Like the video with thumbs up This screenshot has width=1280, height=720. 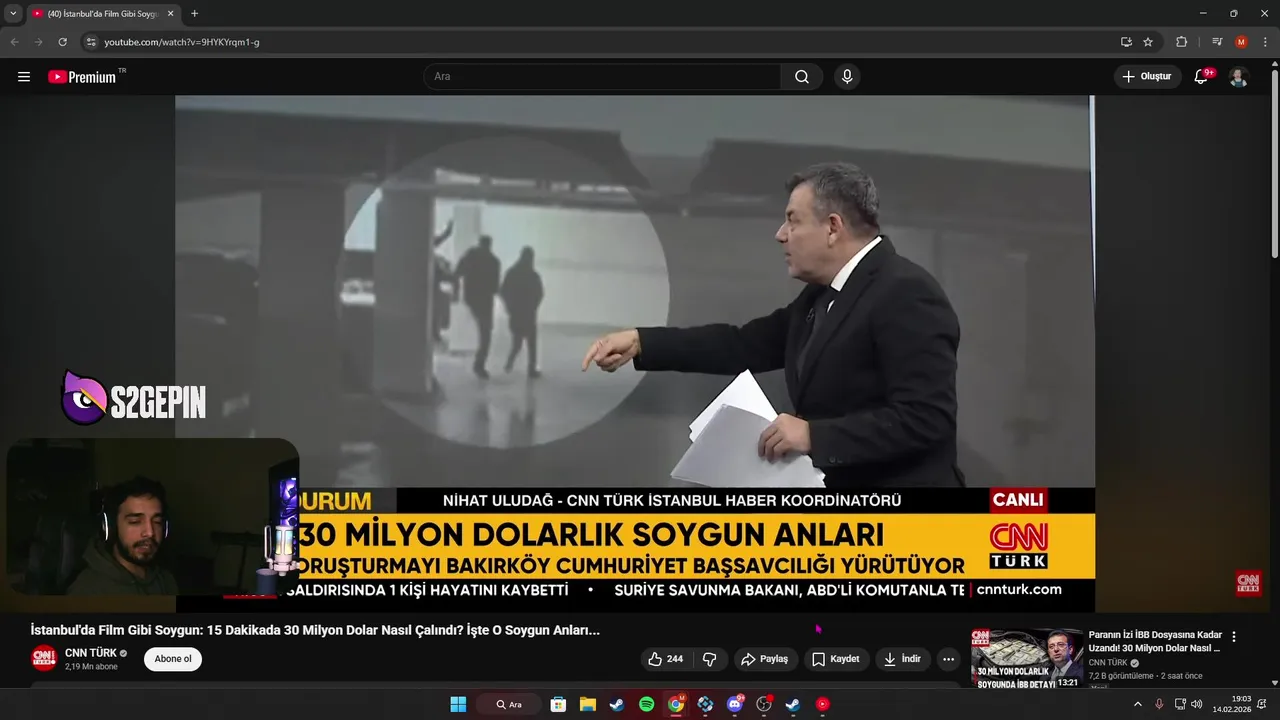pos(666,659)
